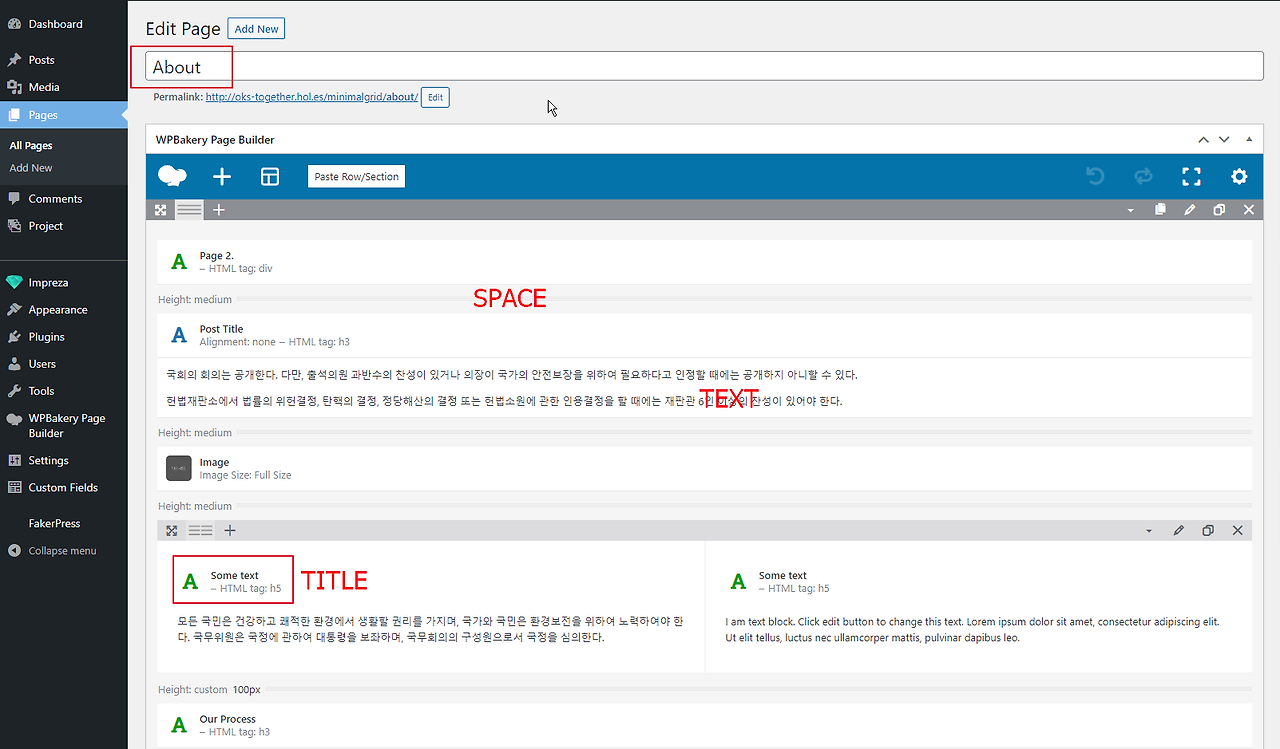Toggle the top row collapse arrow
This screenshot has width=1280, height=749.
tap(1131, 210)
